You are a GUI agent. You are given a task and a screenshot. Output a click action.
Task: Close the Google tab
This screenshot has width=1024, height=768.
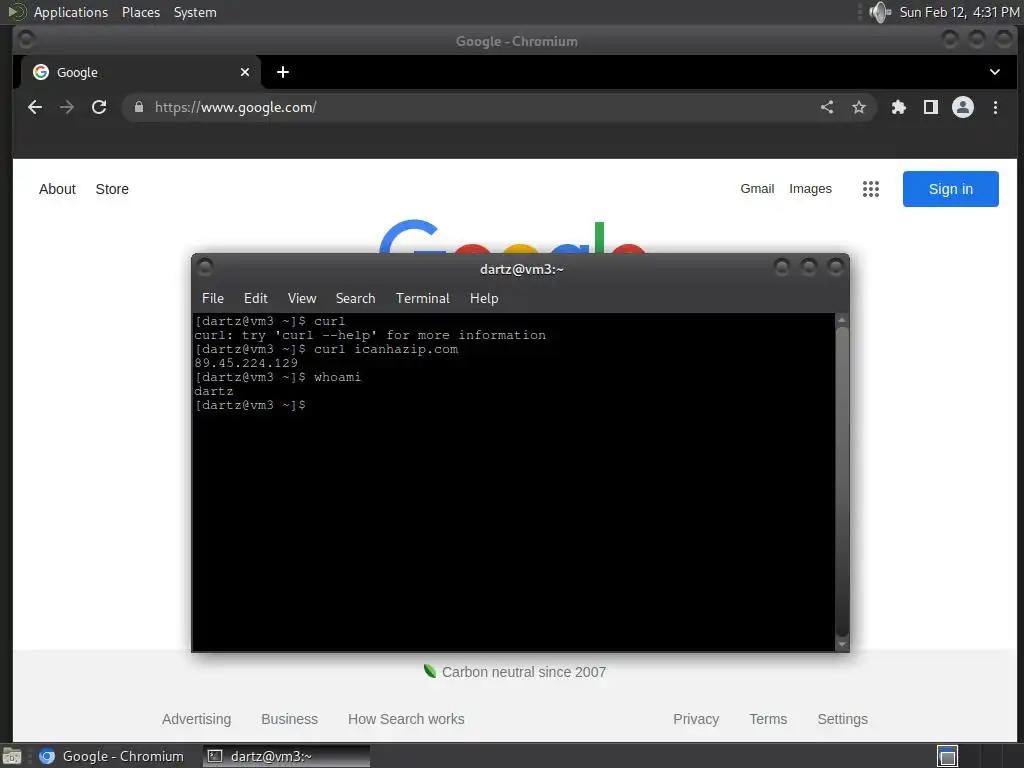(245, 72)
